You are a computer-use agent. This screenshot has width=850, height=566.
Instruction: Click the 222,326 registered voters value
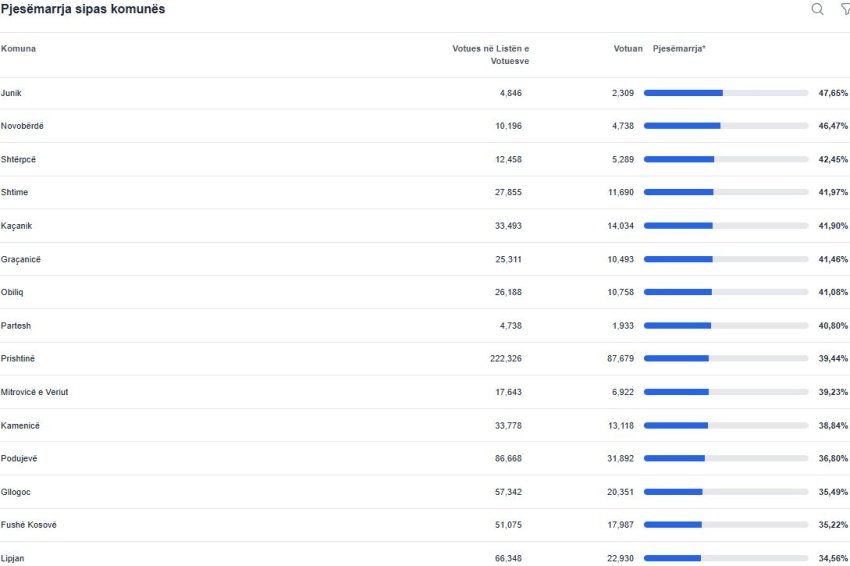(505, 358)
